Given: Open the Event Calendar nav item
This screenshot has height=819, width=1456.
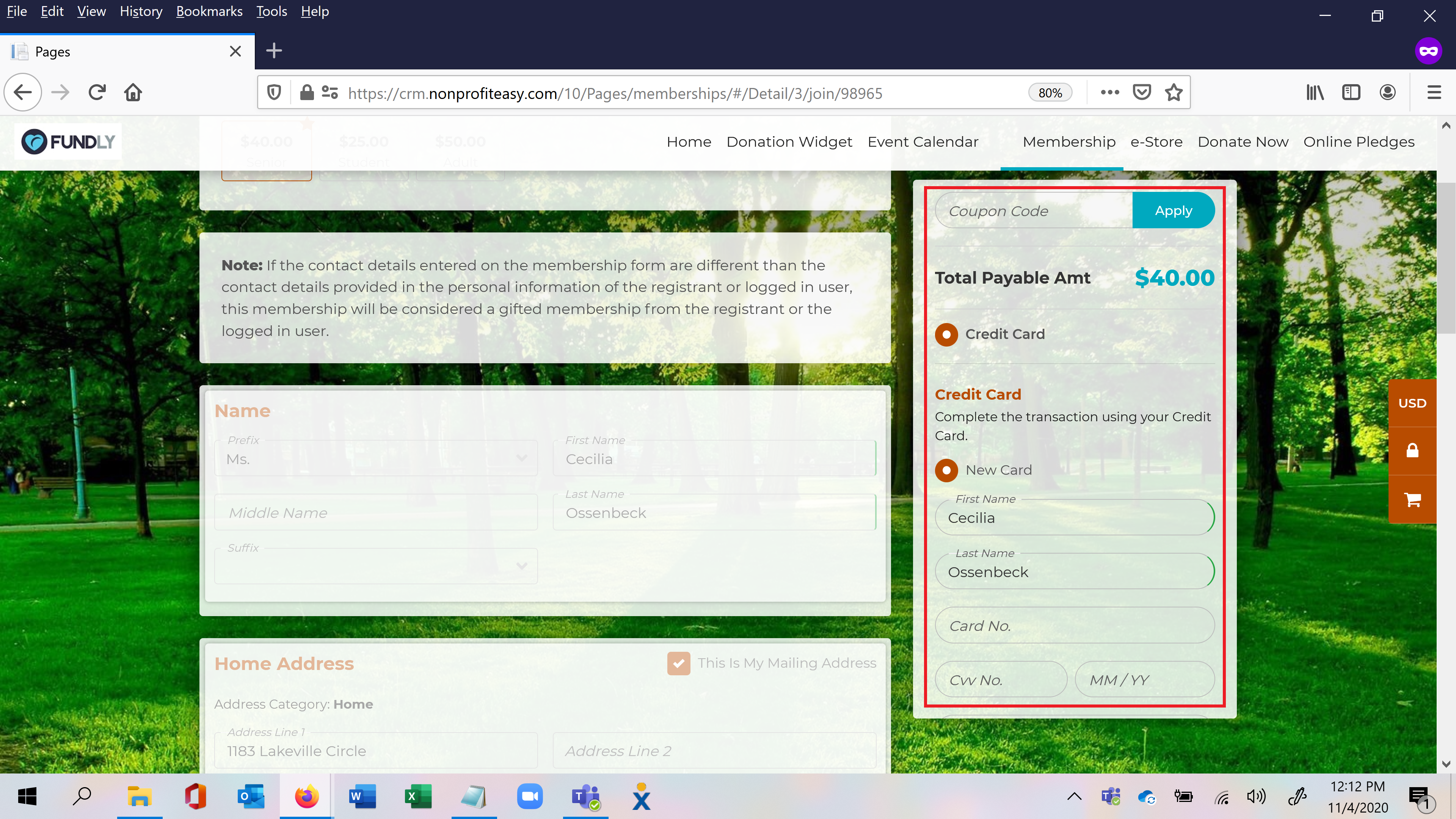Looking at the screenshot, I should (x=923, y=141).
